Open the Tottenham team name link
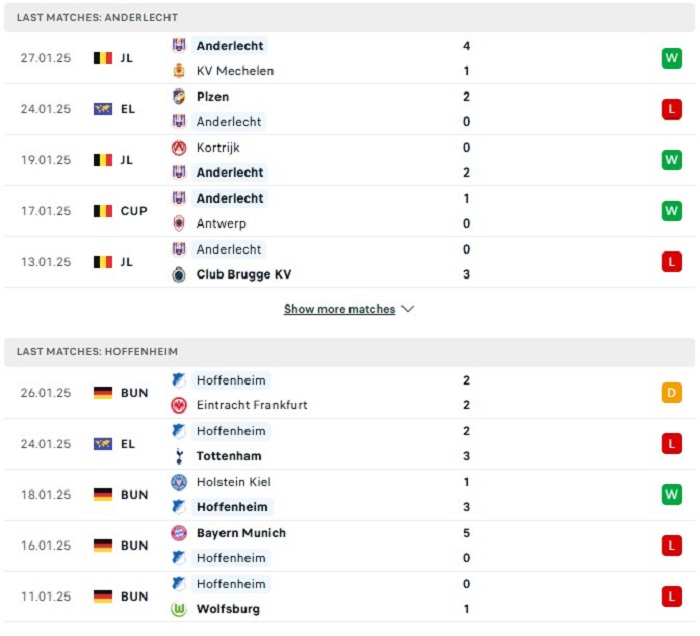 click(229, 456)
